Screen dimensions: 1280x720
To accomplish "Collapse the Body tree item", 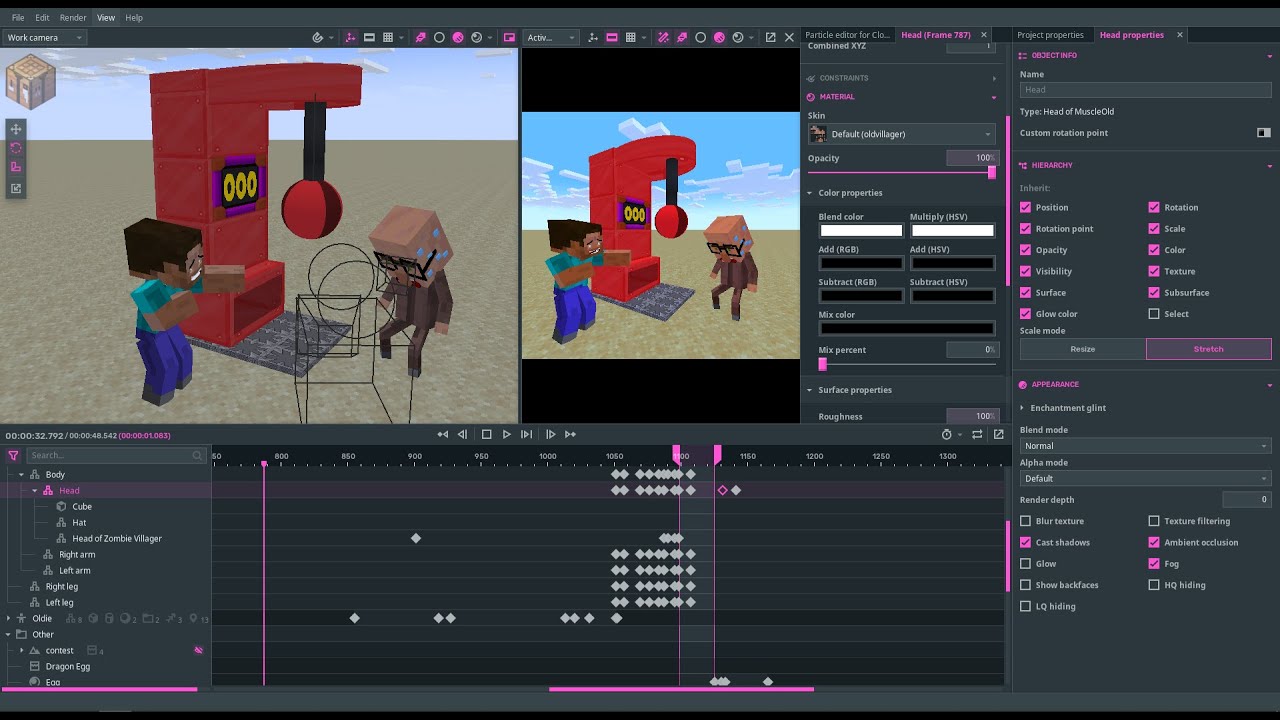I will click(21, 475).
